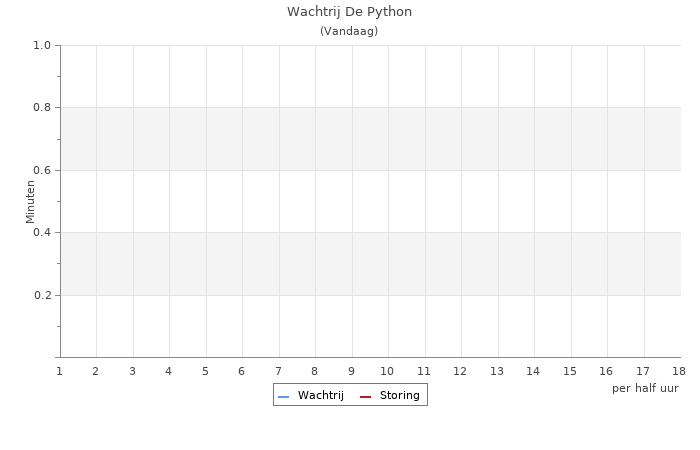Click the 1.0 y-axis value
Viewport: 700px width, 450px height.
click(41, 45)
